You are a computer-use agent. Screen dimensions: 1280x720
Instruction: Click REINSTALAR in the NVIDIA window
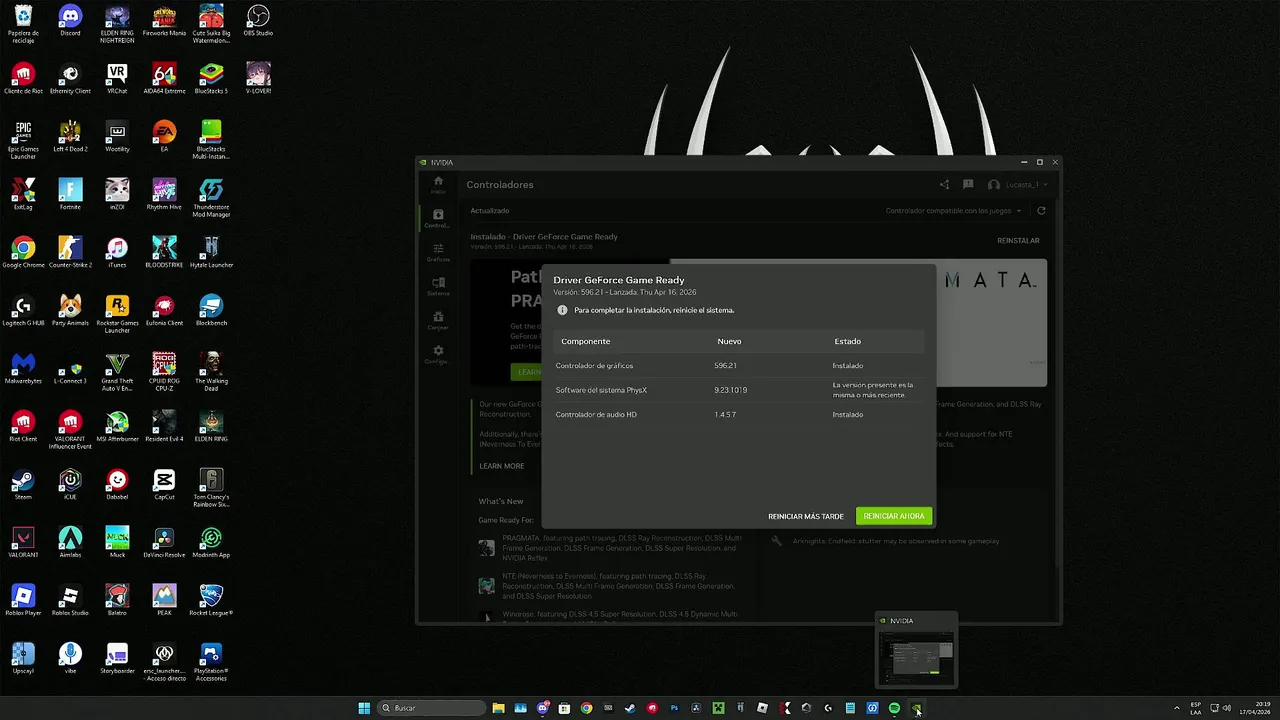point(1018,241)
